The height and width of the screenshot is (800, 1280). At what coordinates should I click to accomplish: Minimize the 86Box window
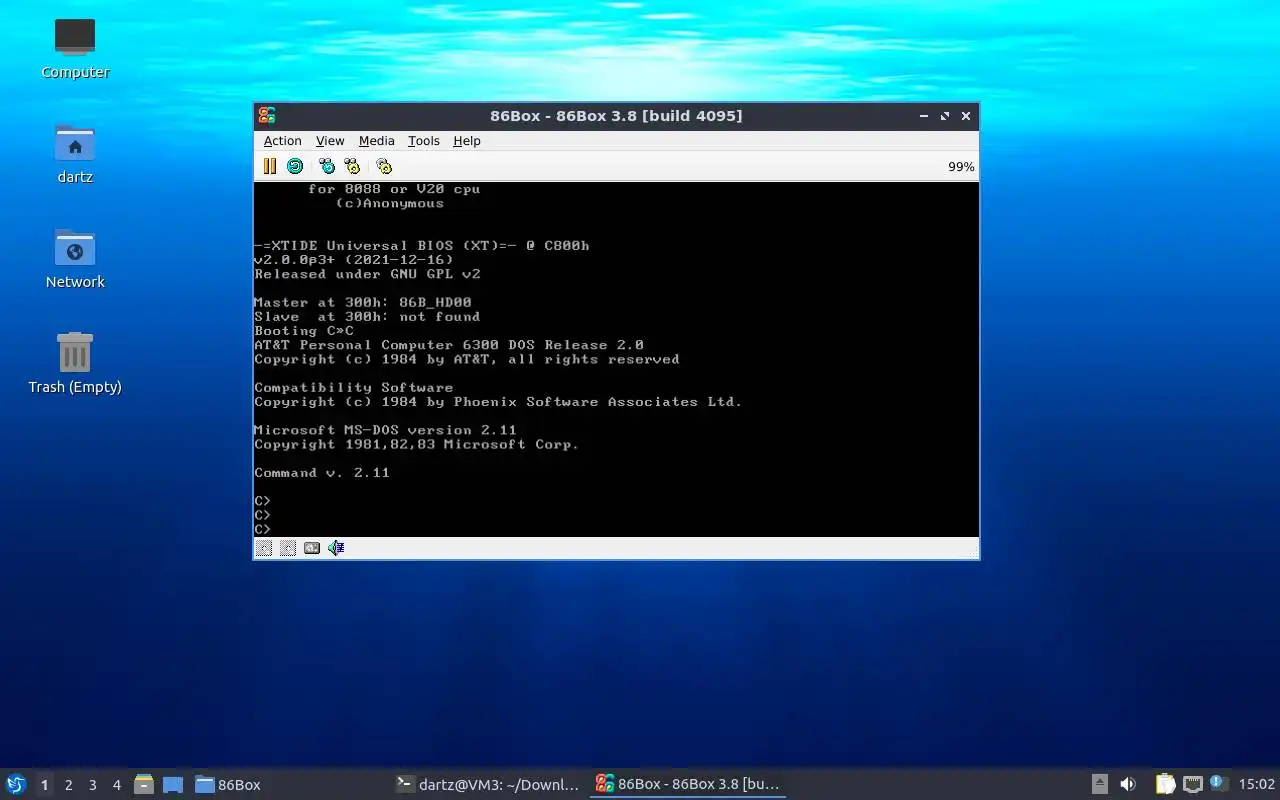tap(923, 116)
